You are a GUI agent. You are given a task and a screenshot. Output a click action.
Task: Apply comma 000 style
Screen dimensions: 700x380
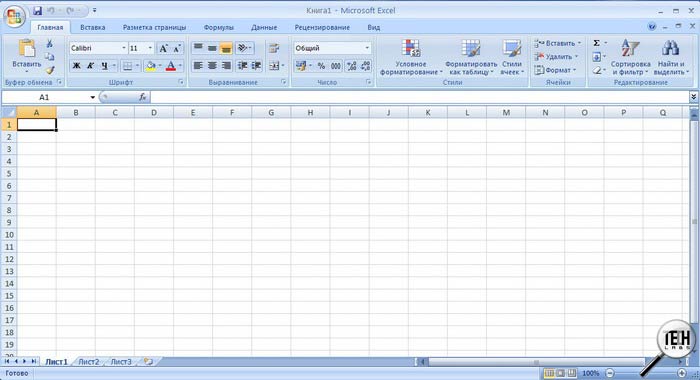coord(336,66)
